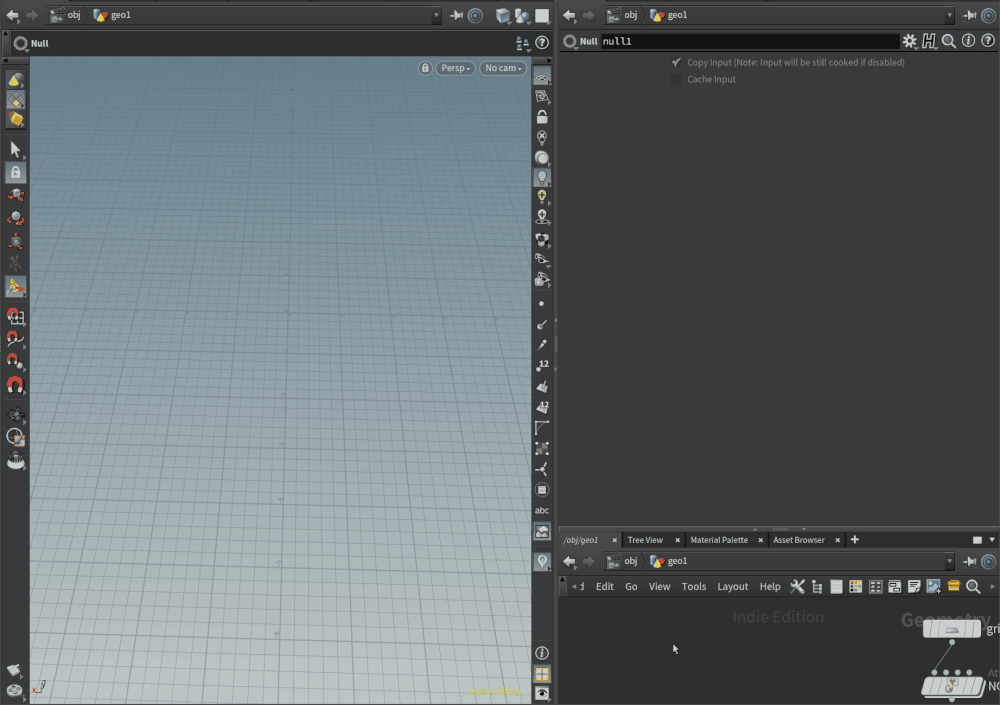Click the tree list icon in the network toolbar
Viewport: 1000px width, 705px height.
(x=817, y=587)
